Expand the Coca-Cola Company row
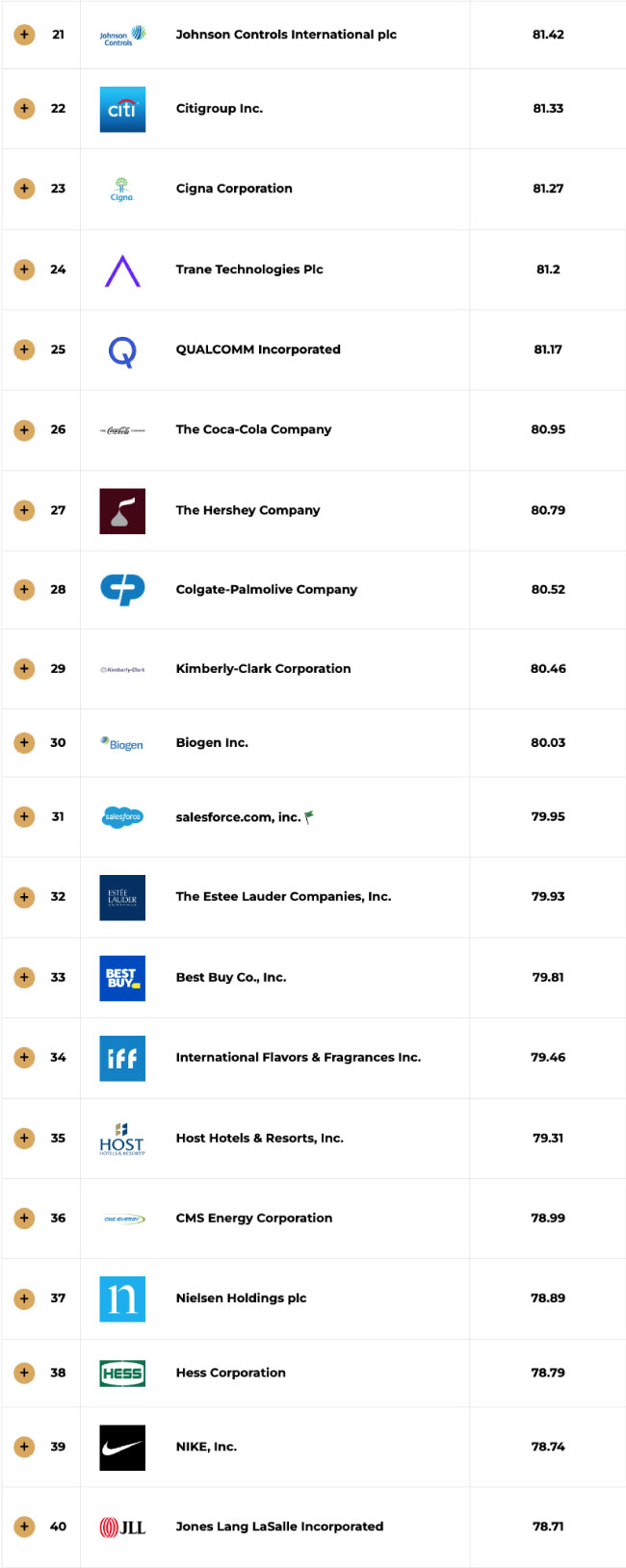626x1568 pixels. pos(24,430)
